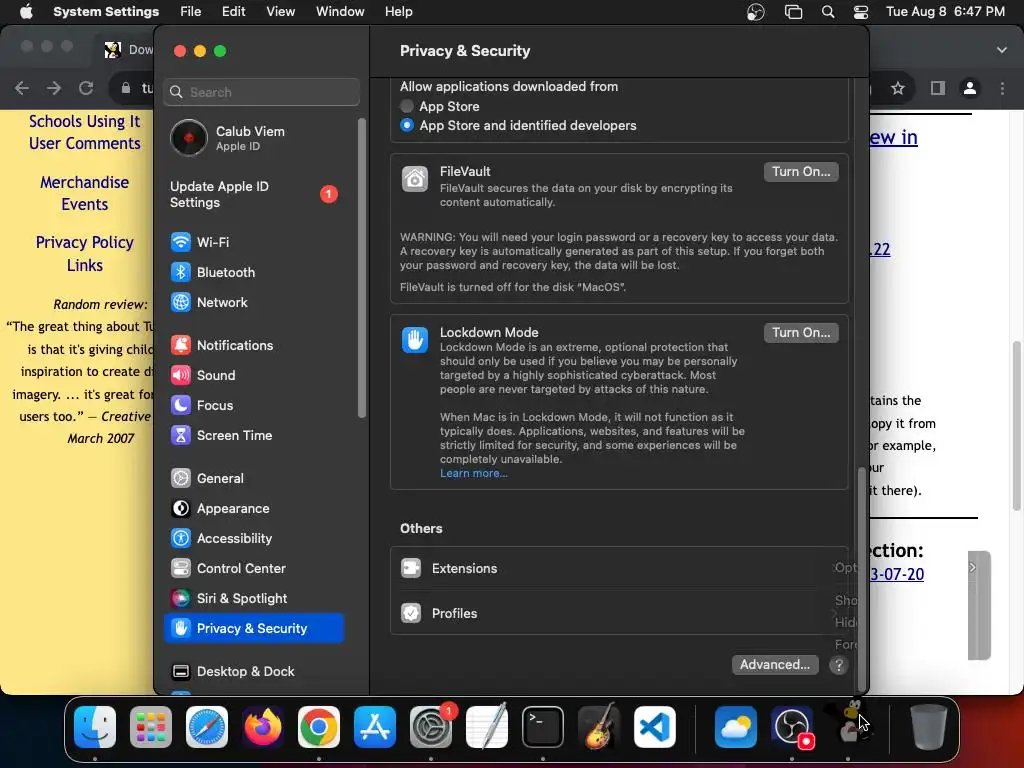The image size is (1024, 768).
Task: Follow Learn more link for Lockdown Mode
Action: (473, 473)
